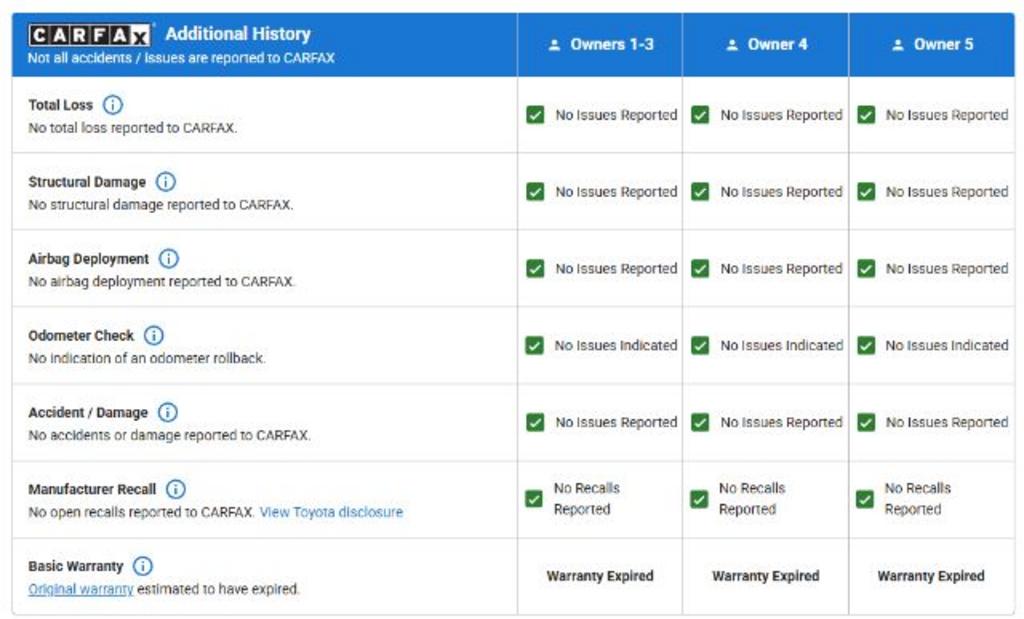The image size is (1024, 619).
Task: Select the Total Loss row title
Action: tap(61, 105)
